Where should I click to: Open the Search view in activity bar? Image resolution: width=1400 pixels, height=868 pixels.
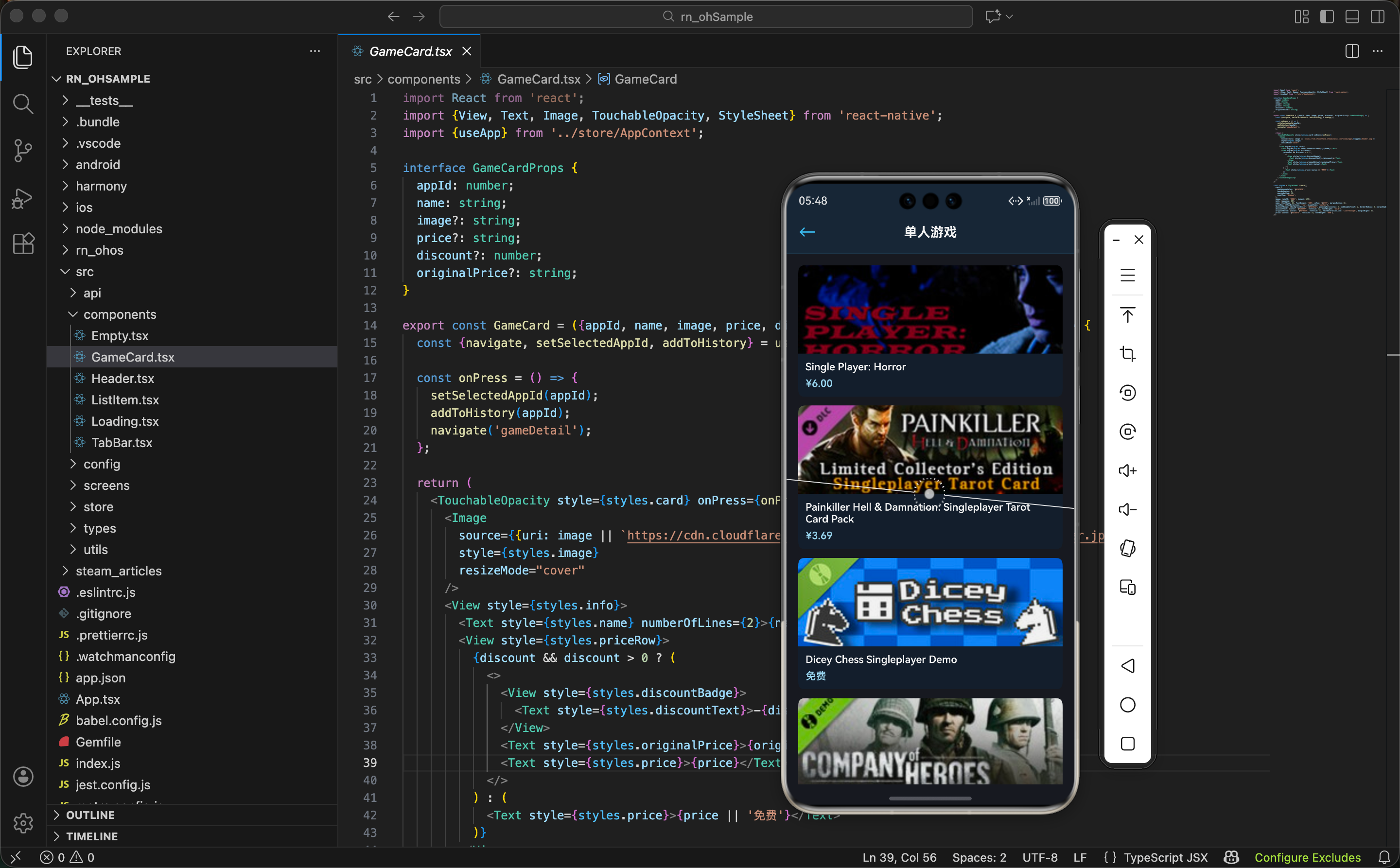tap(23, 104)
